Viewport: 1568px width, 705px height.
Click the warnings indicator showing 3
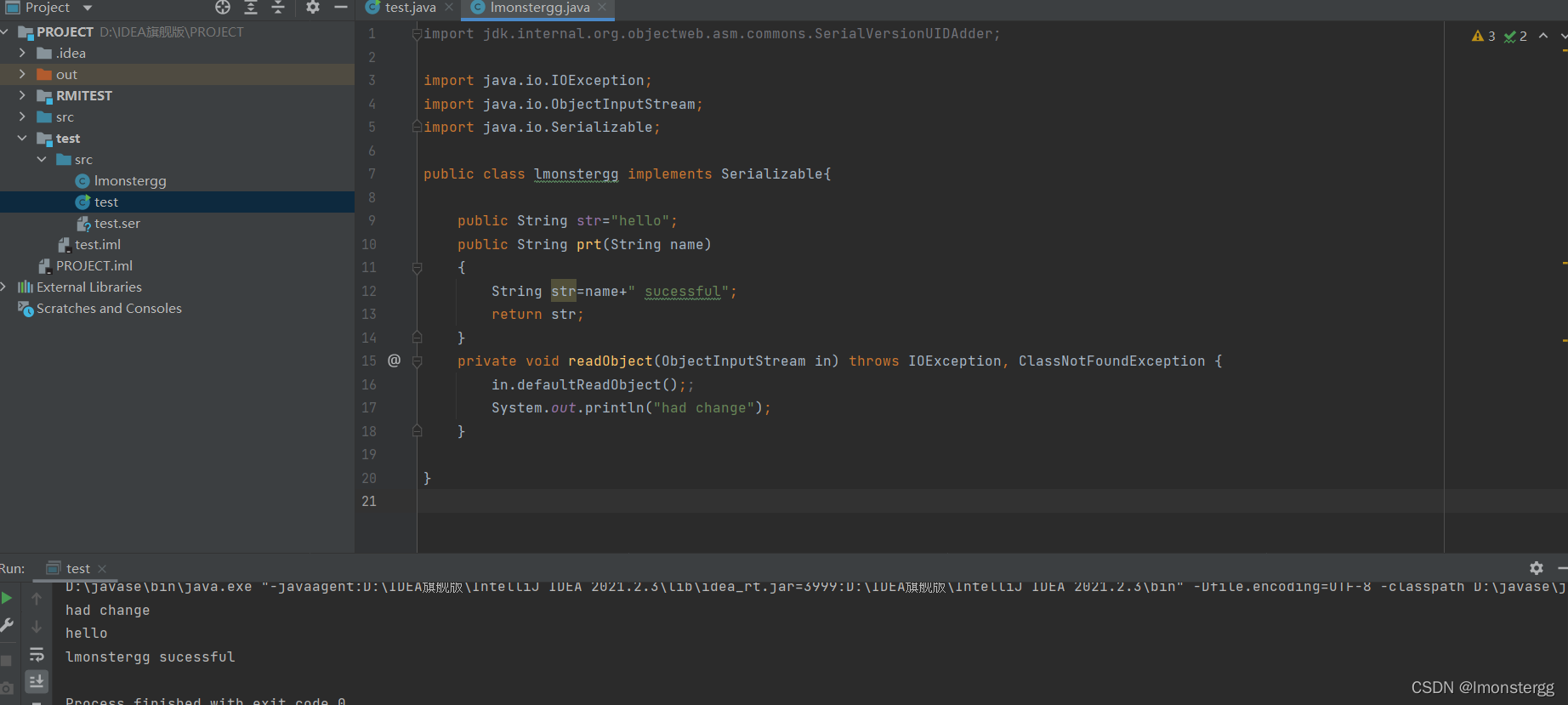(x=1484, y=36)
